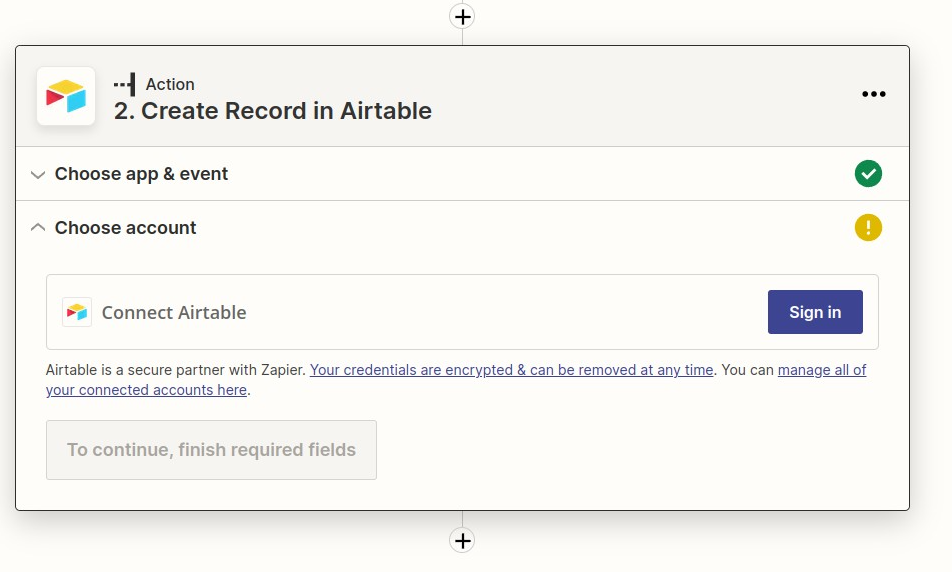Click the plus button above the Airtable step
952x572 pixels.
462,16
